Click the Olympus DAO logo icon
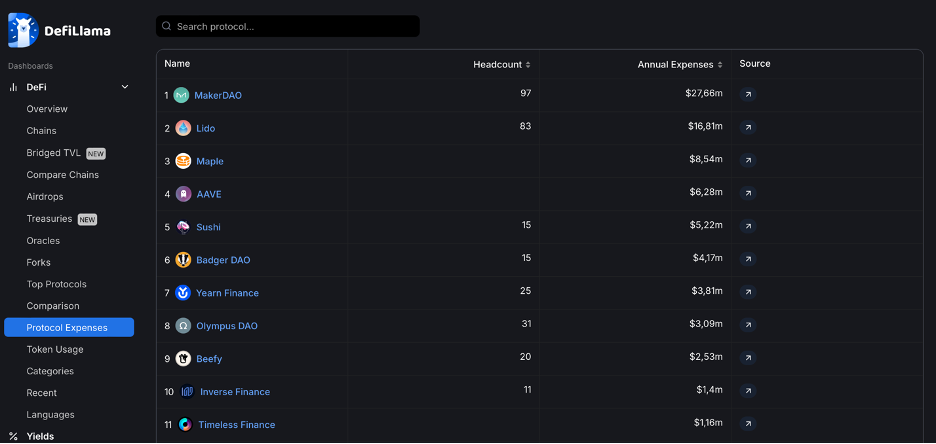 coord(183,326)
